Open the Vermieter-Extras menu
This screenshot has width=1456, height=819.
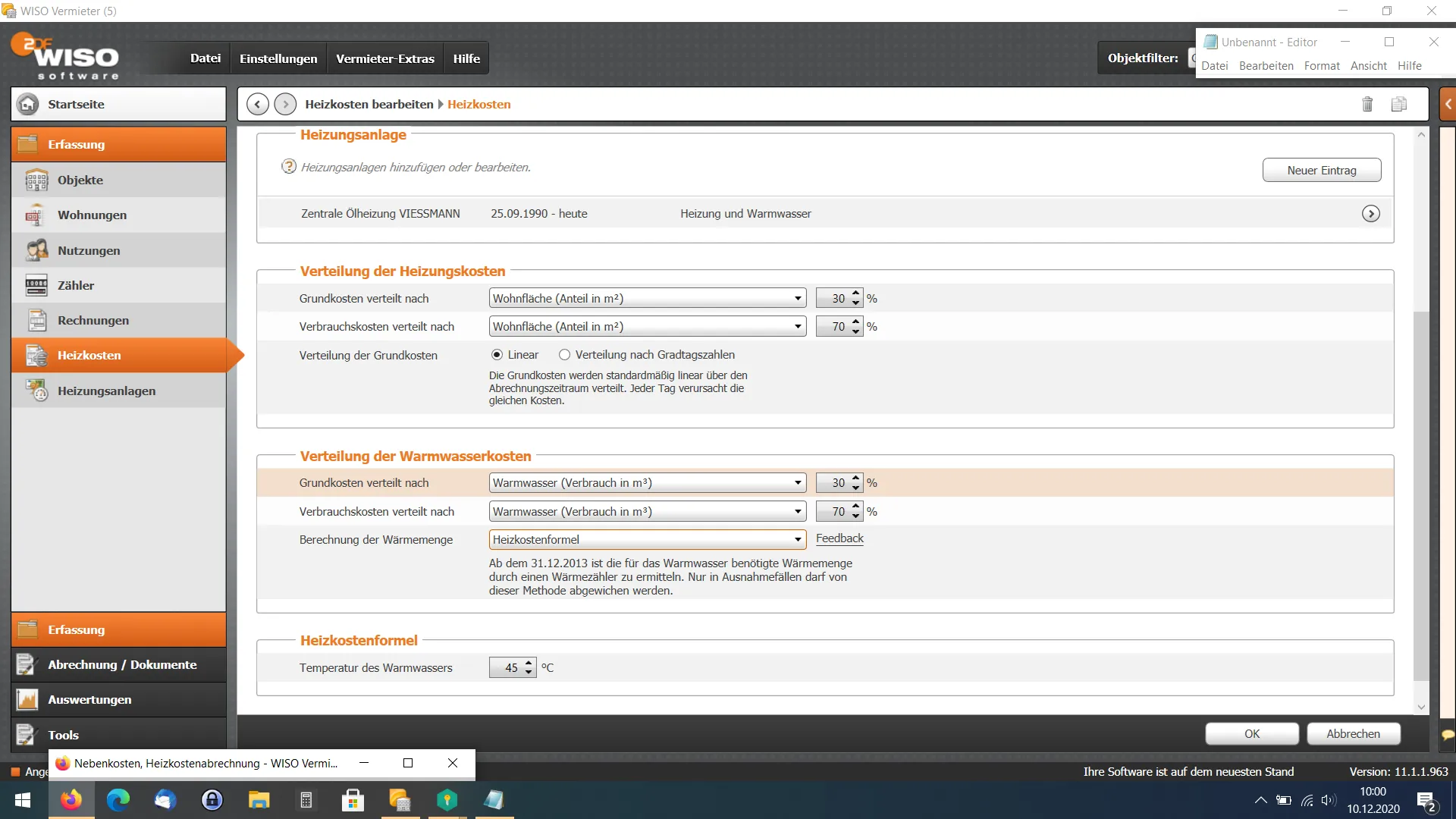384,58
